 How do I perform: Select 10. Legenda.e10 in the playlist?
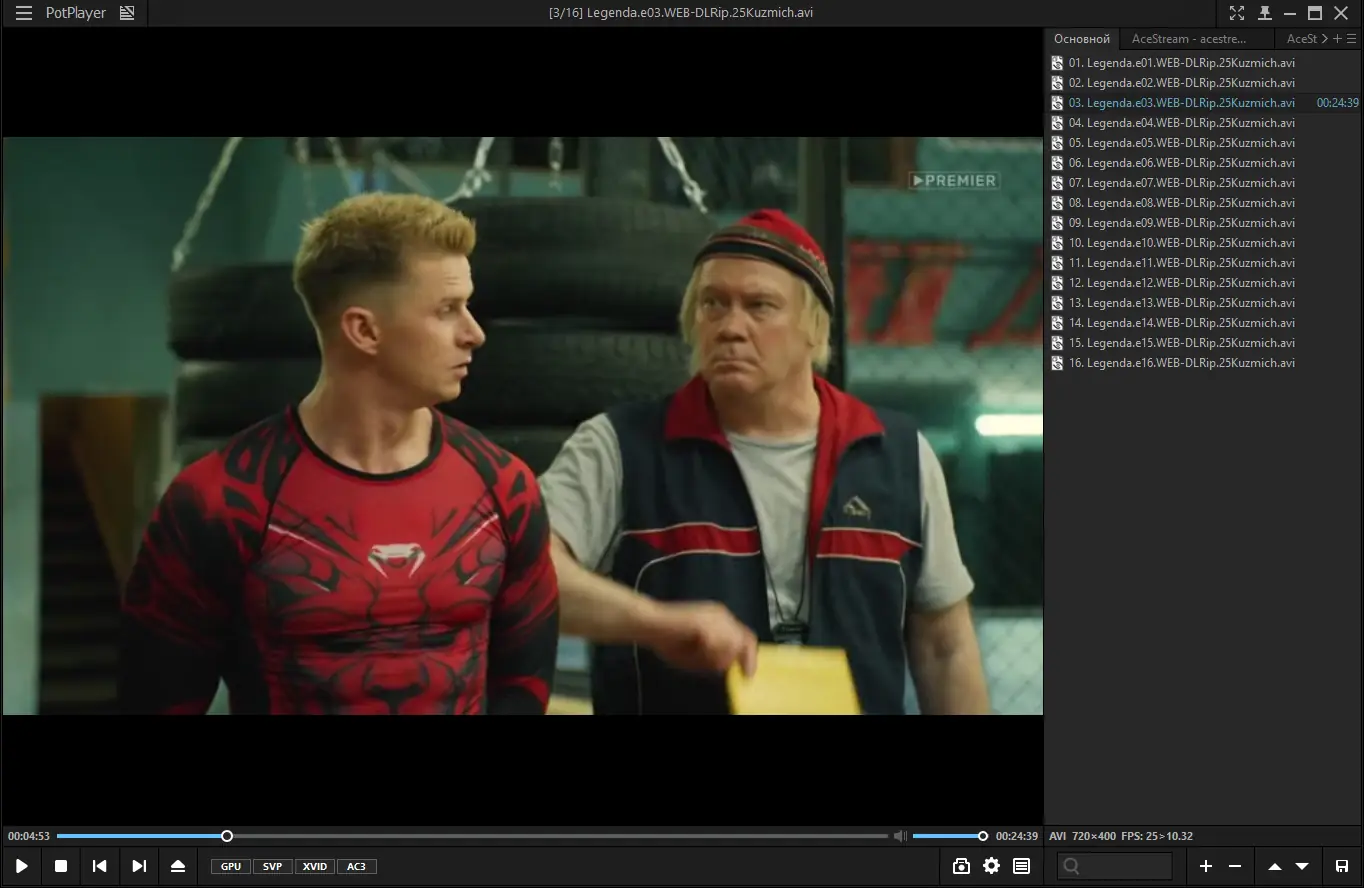pyautogui.click(x=1204, y=243)
